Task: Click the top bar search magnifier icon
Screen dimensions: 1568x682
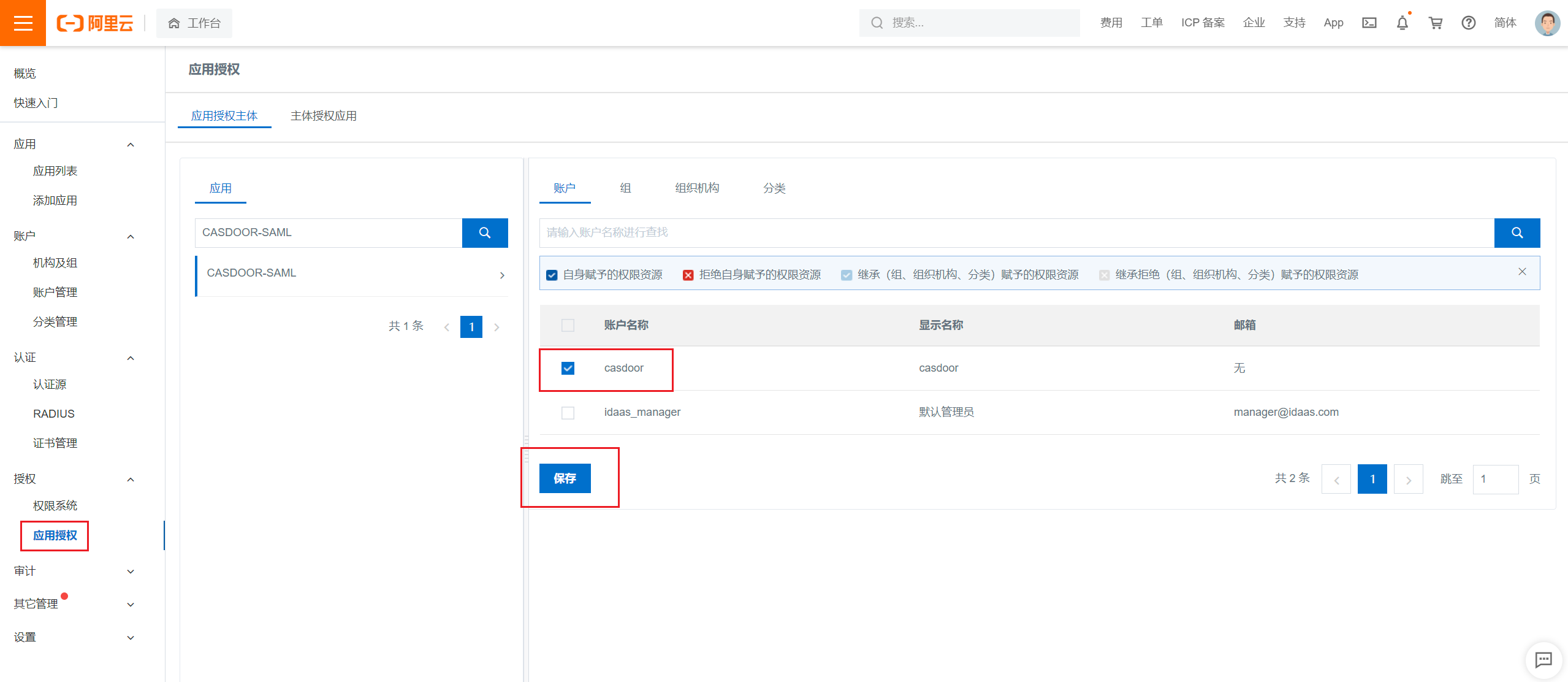Action: pos(876,23)
